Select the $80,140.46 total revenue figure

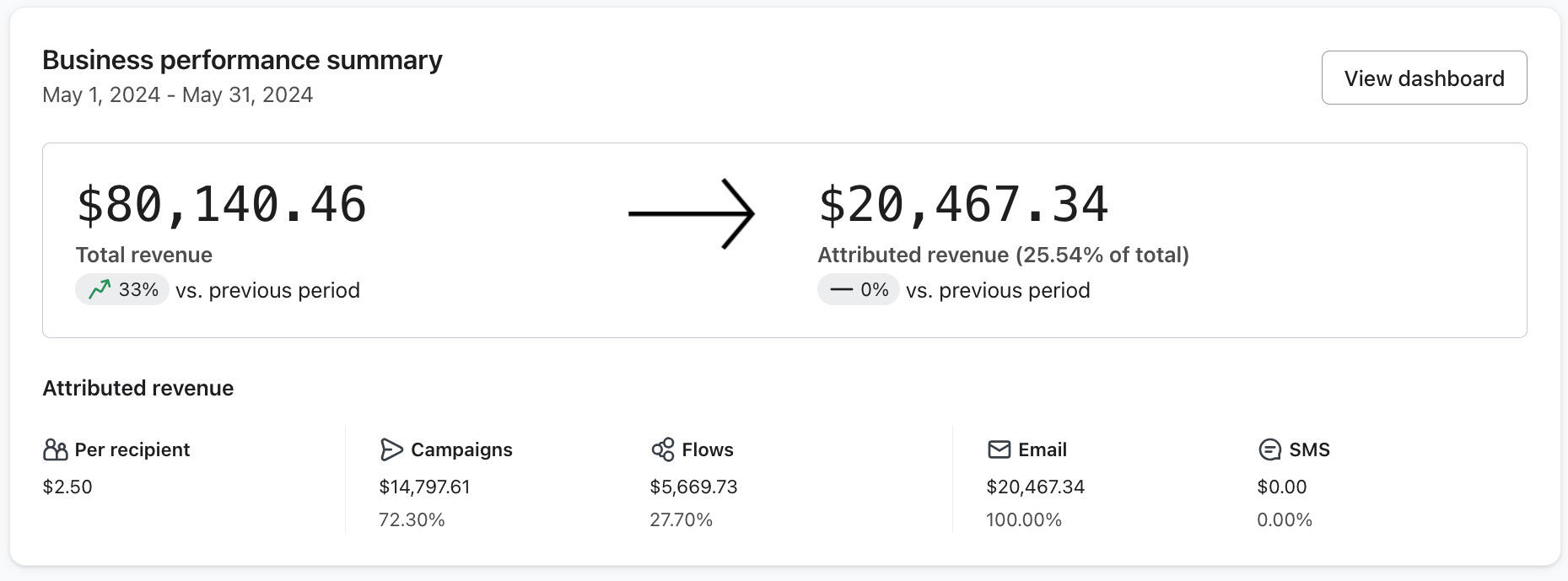(221, 205)
